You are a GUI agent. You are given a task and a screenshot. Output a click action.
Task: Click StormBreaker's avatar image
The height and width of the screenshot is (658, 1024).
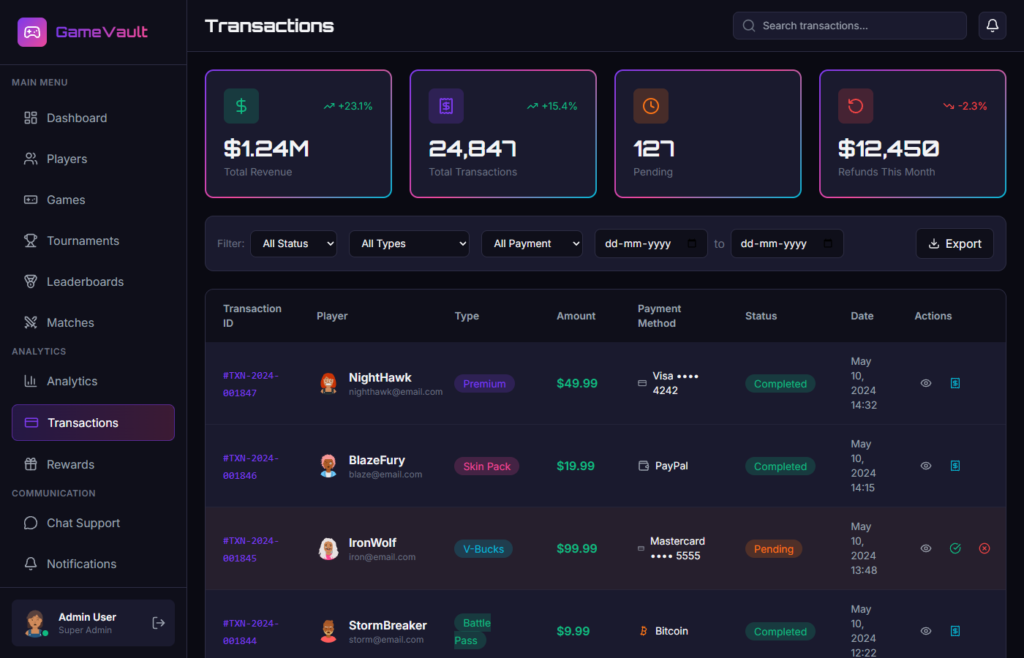pyautogui.click(x=328, y=631)
